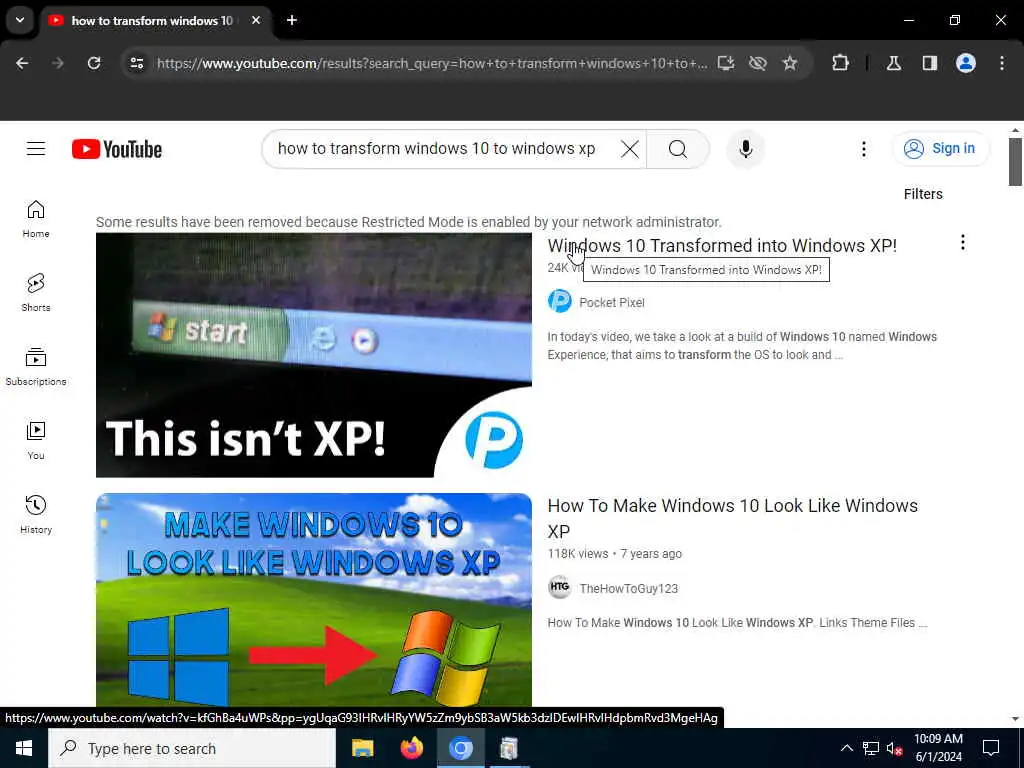Show hidden system tray icons chevron
The height and width of the screenshot is (768, 1024).
pos(846,748)
